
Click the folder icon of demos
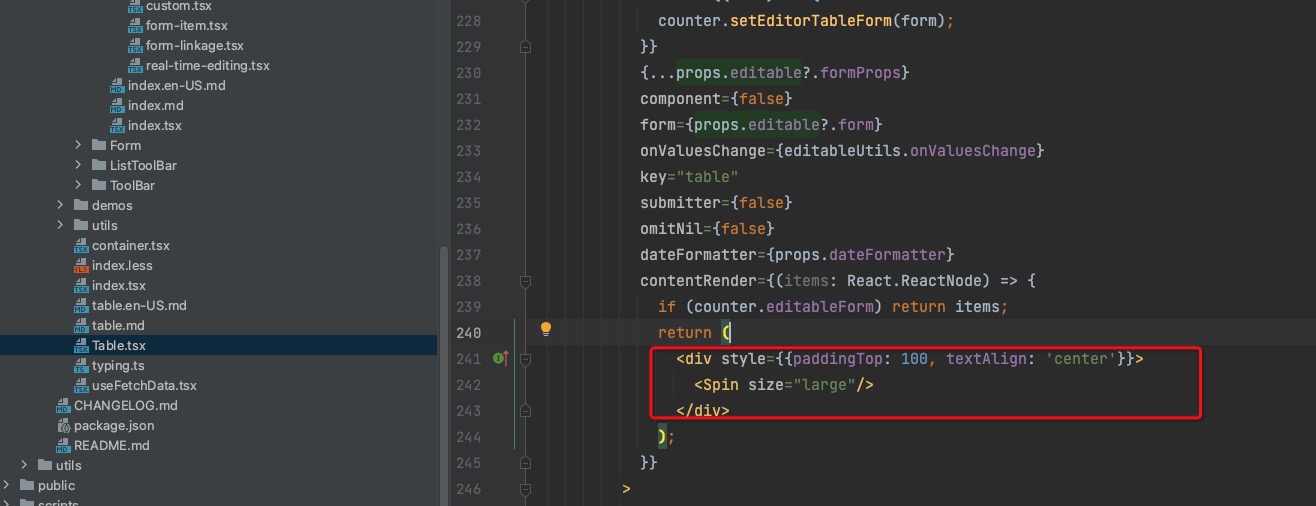click(81, 205)
